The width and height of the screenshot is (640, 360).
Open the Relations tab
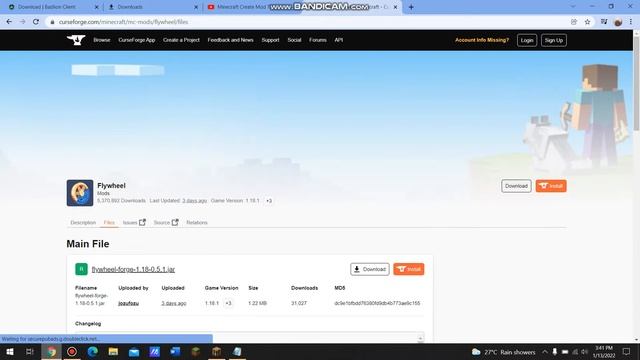(x=197, y=222)
